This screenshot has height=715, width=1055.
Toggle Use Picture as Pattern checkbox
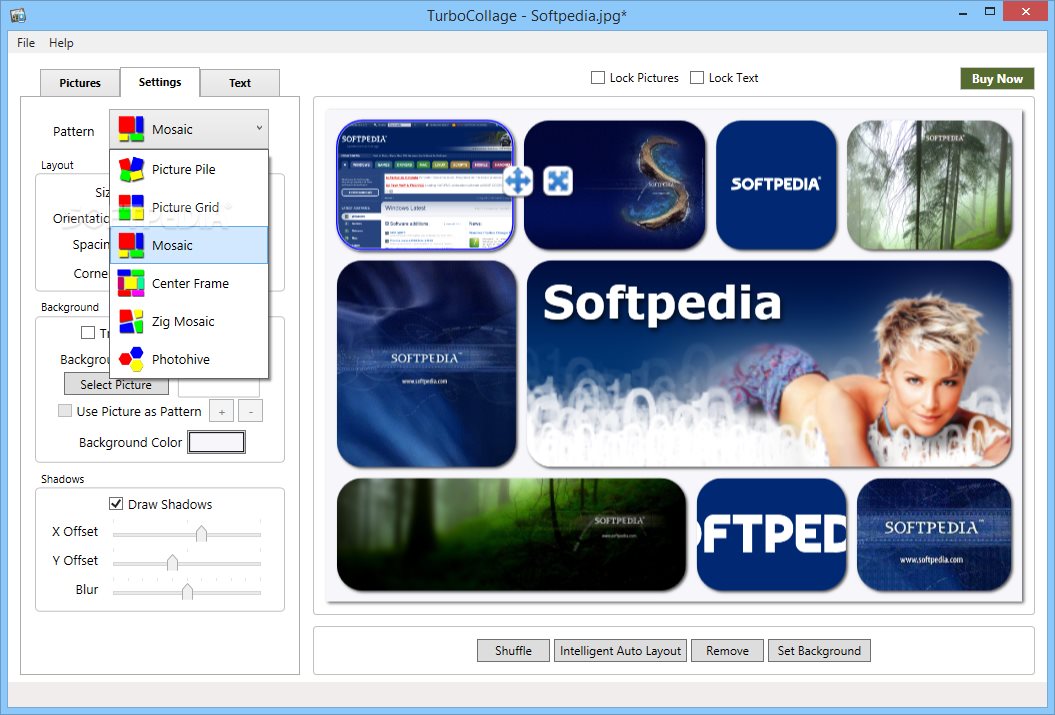click(x=65, y=410)
